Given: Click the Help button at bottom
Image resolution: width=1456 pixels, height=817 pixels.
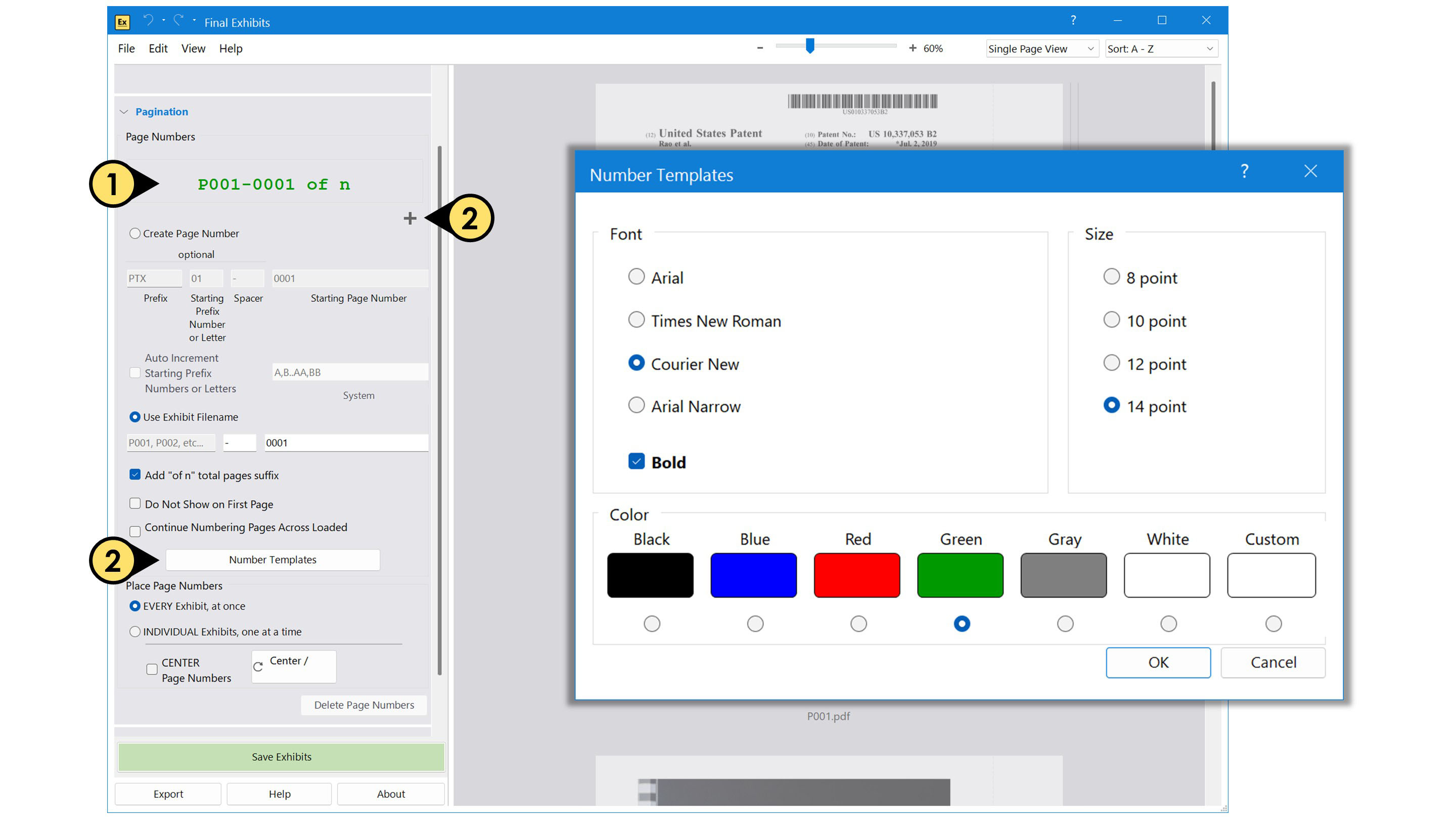Looking at the screenshot, I should (279, 794).
